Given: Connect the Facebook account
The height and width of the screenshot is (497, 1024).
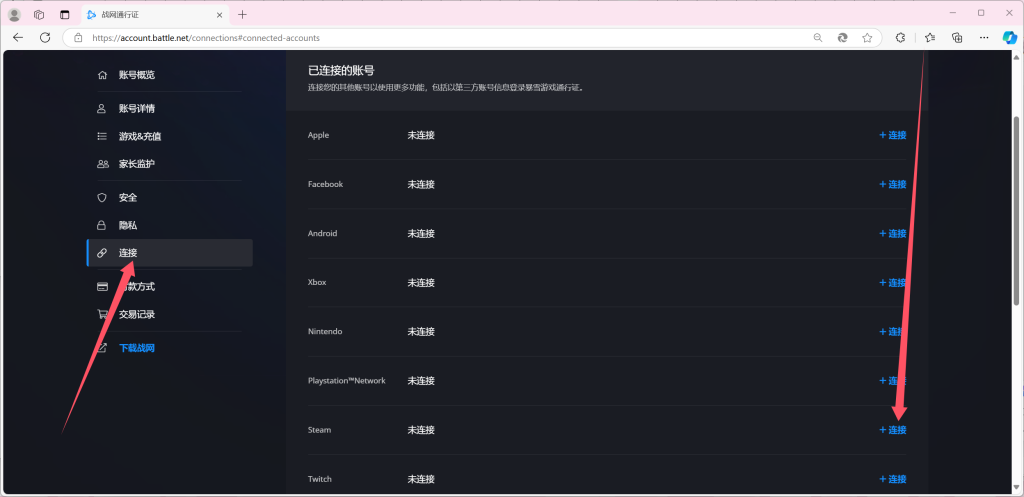Looking at the screenshot, I should coord(893,184).
